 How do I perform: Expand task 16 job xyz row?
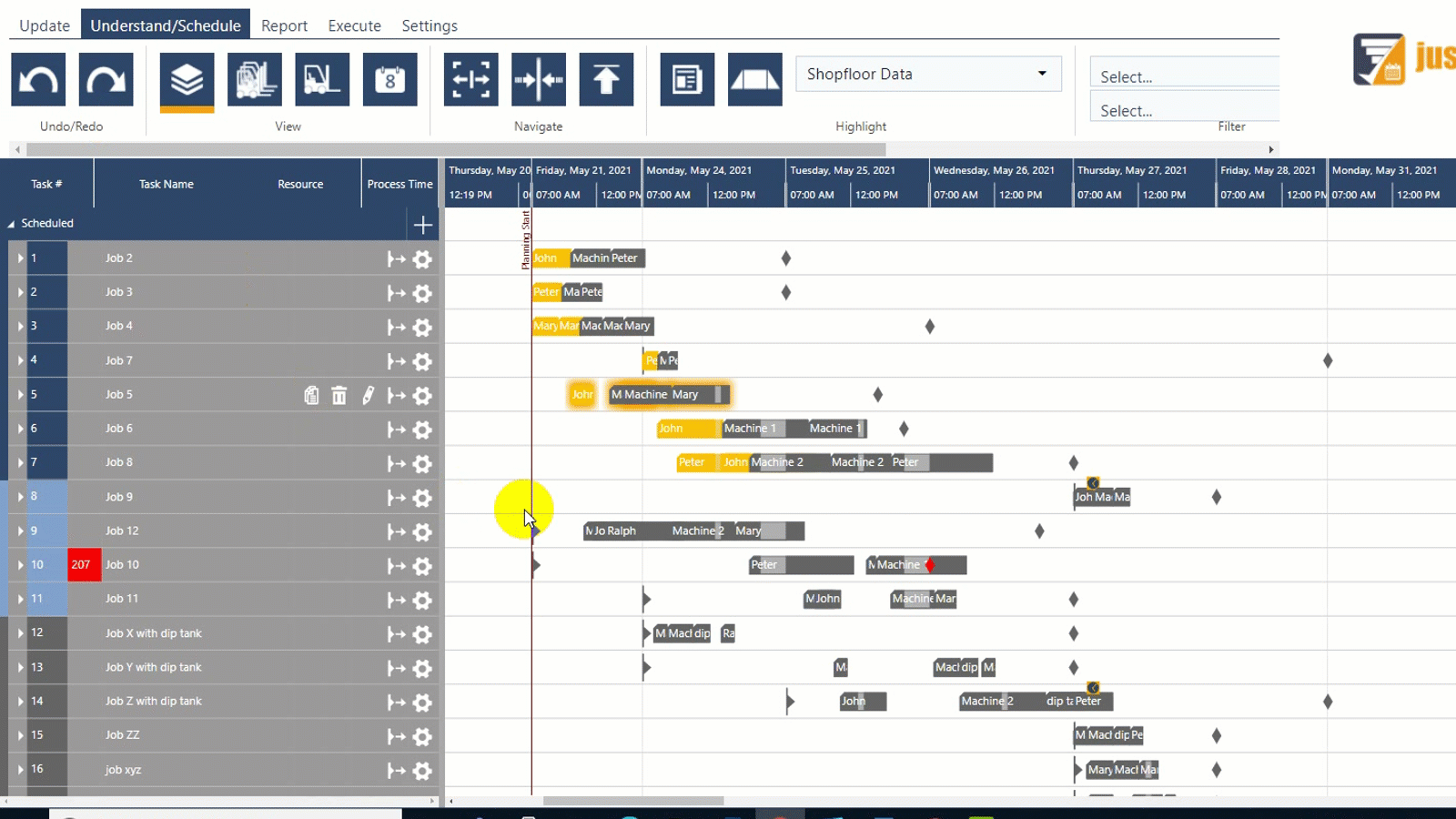point(20,769)
